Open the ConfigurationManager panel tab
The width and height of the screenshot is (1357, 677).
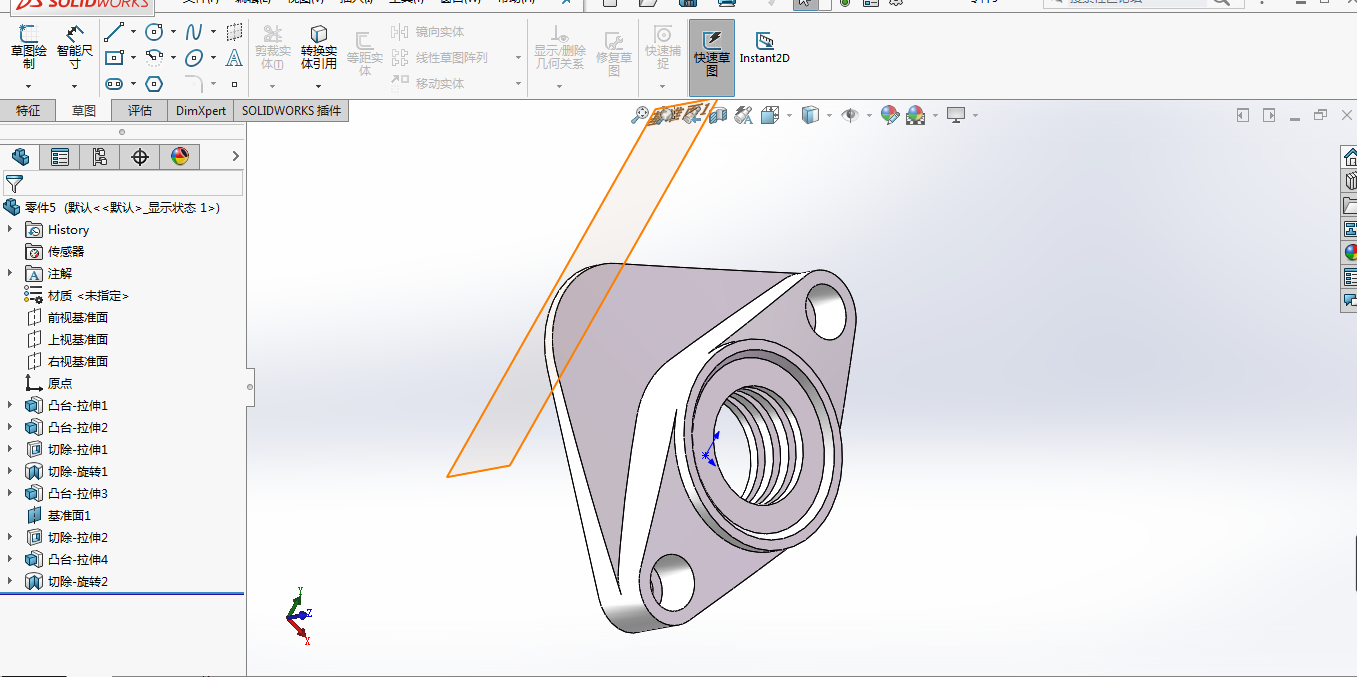(99, 157)
